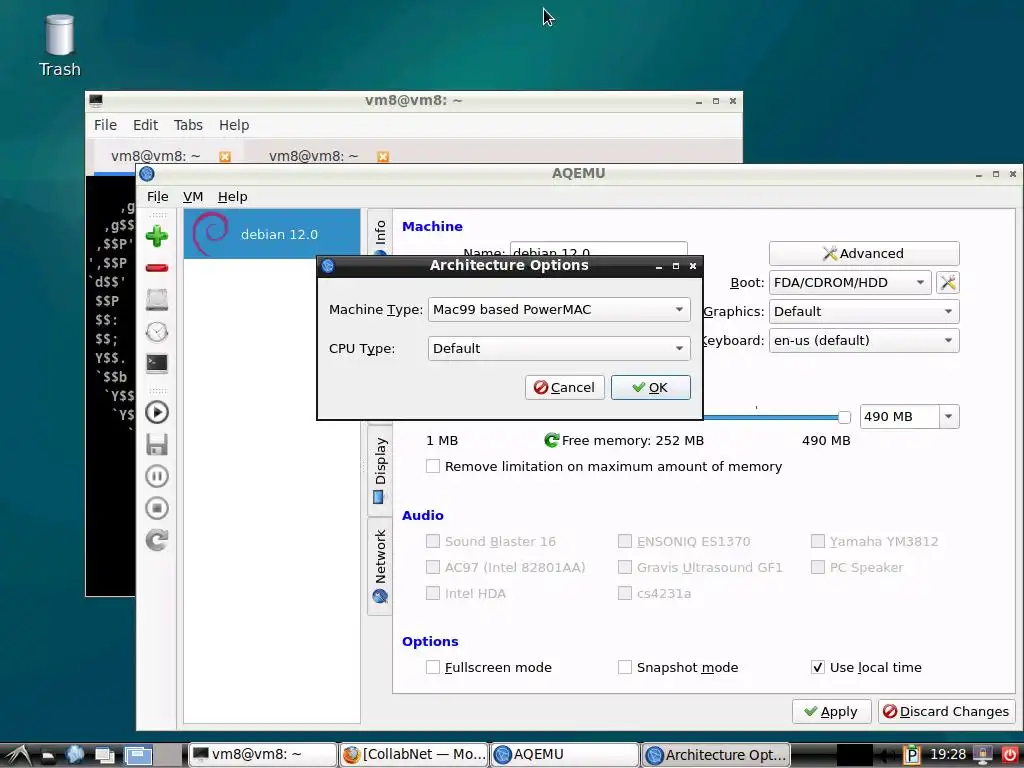Reset the VM with the circular arrow icon
This screenshot has height=768, width=1024.
click(x=157, y=540)
